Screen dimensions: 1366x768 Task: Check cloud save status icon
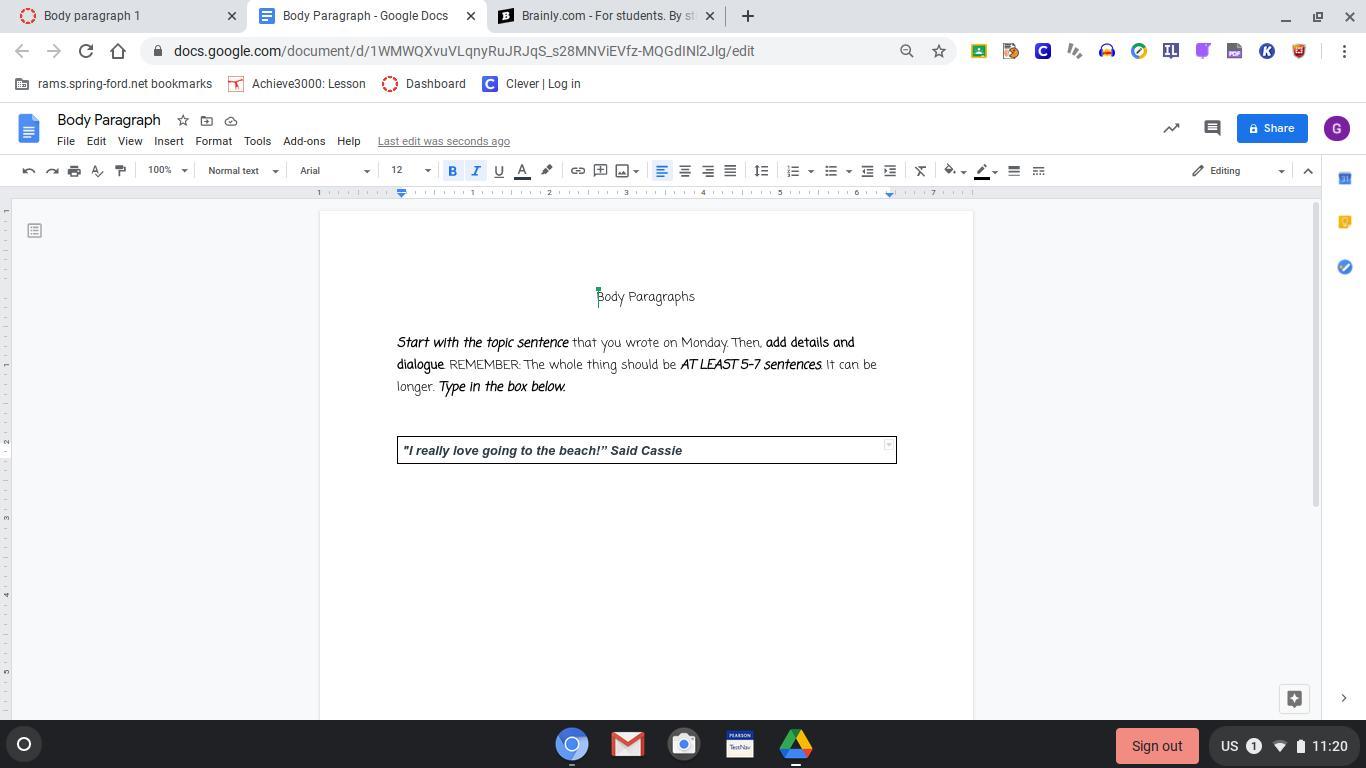(x=231, y=121)
